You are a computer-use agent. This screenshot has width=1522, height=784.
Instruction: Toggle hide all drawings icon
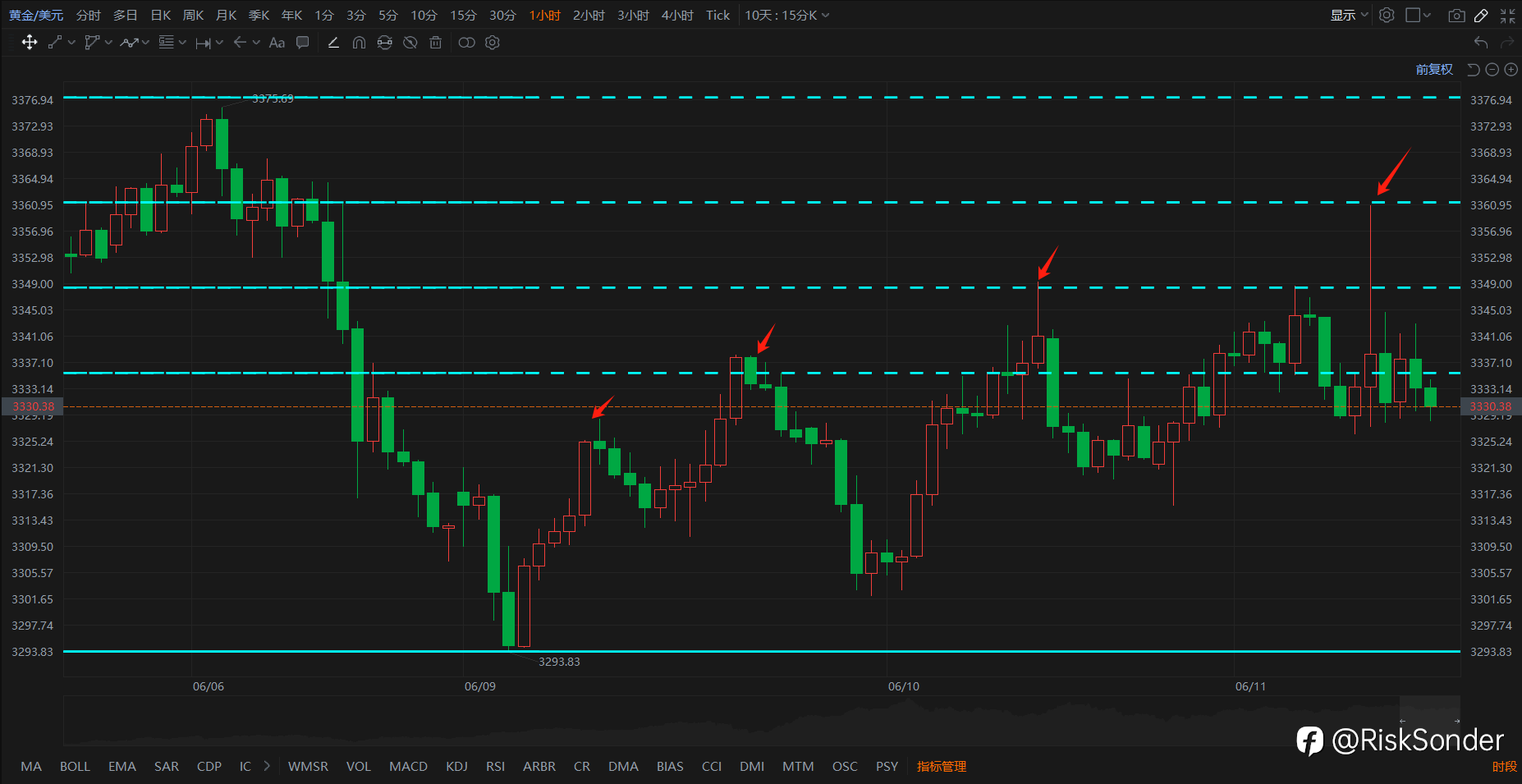click(410, 43)
